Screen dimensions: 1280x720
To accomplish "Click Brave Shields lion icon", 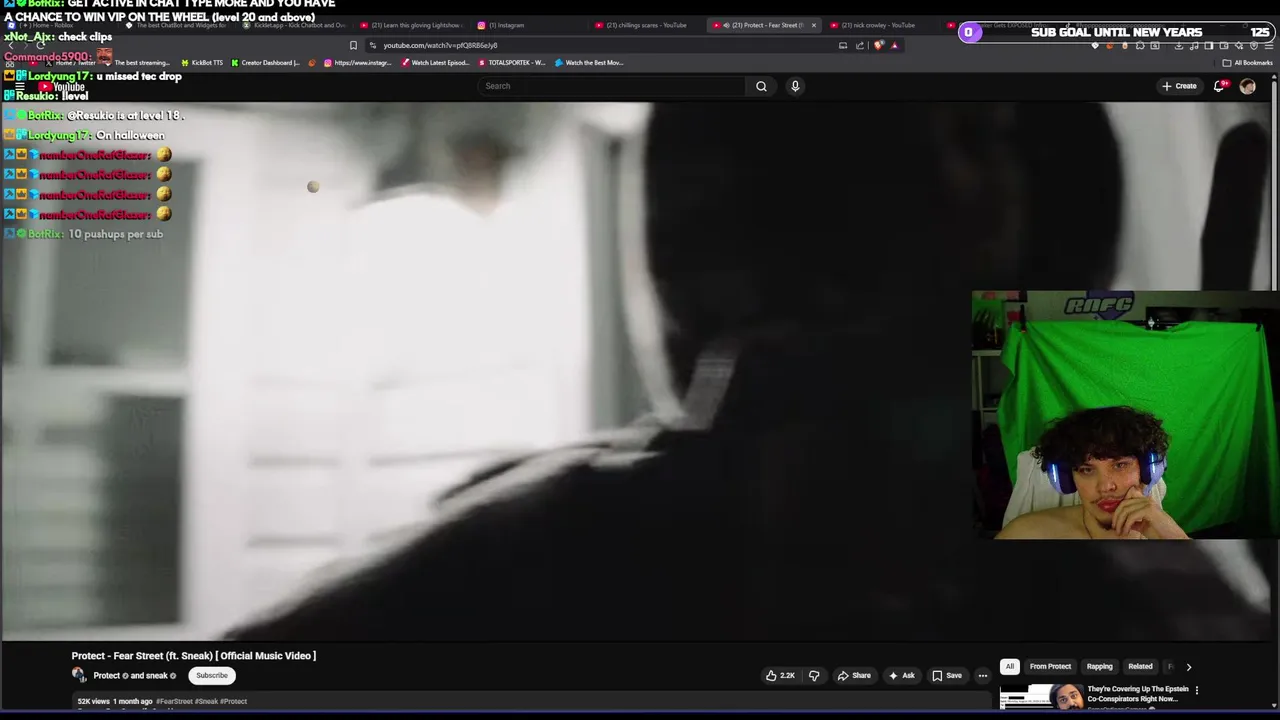I will (879, 45).
